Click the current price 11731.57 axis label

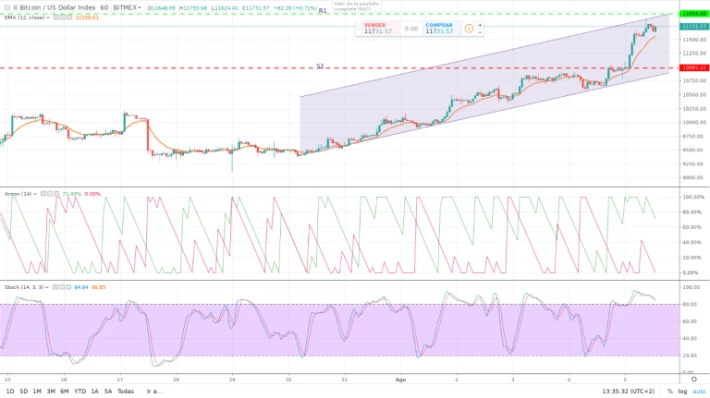coord(694,27)
